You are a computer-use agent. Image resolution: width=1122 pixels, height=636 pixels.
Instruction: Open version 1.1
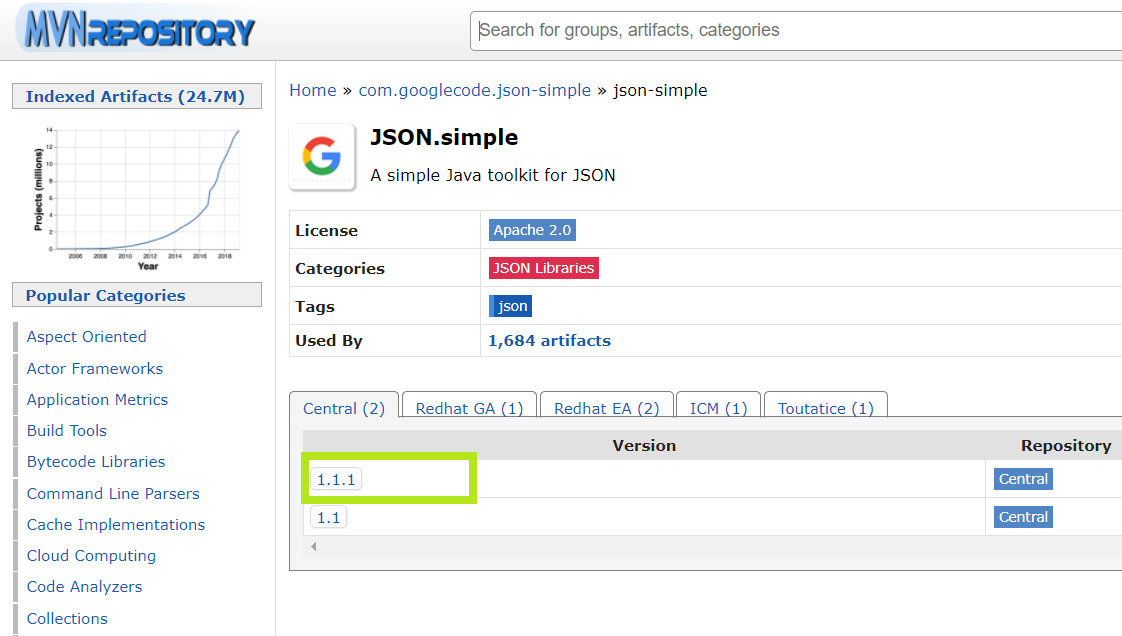pos(328,517)
